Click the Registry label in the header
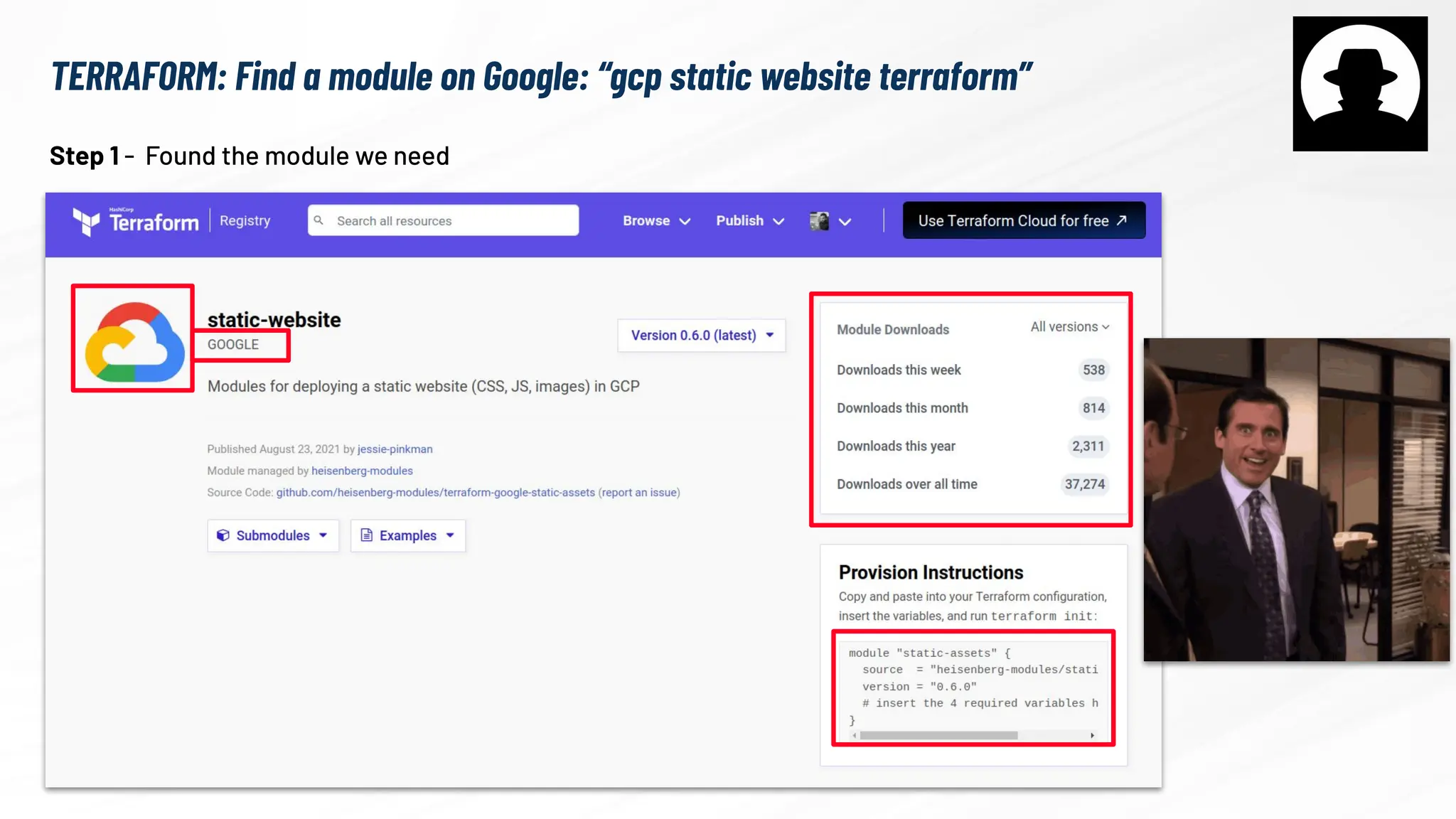 tap(245, 221)
